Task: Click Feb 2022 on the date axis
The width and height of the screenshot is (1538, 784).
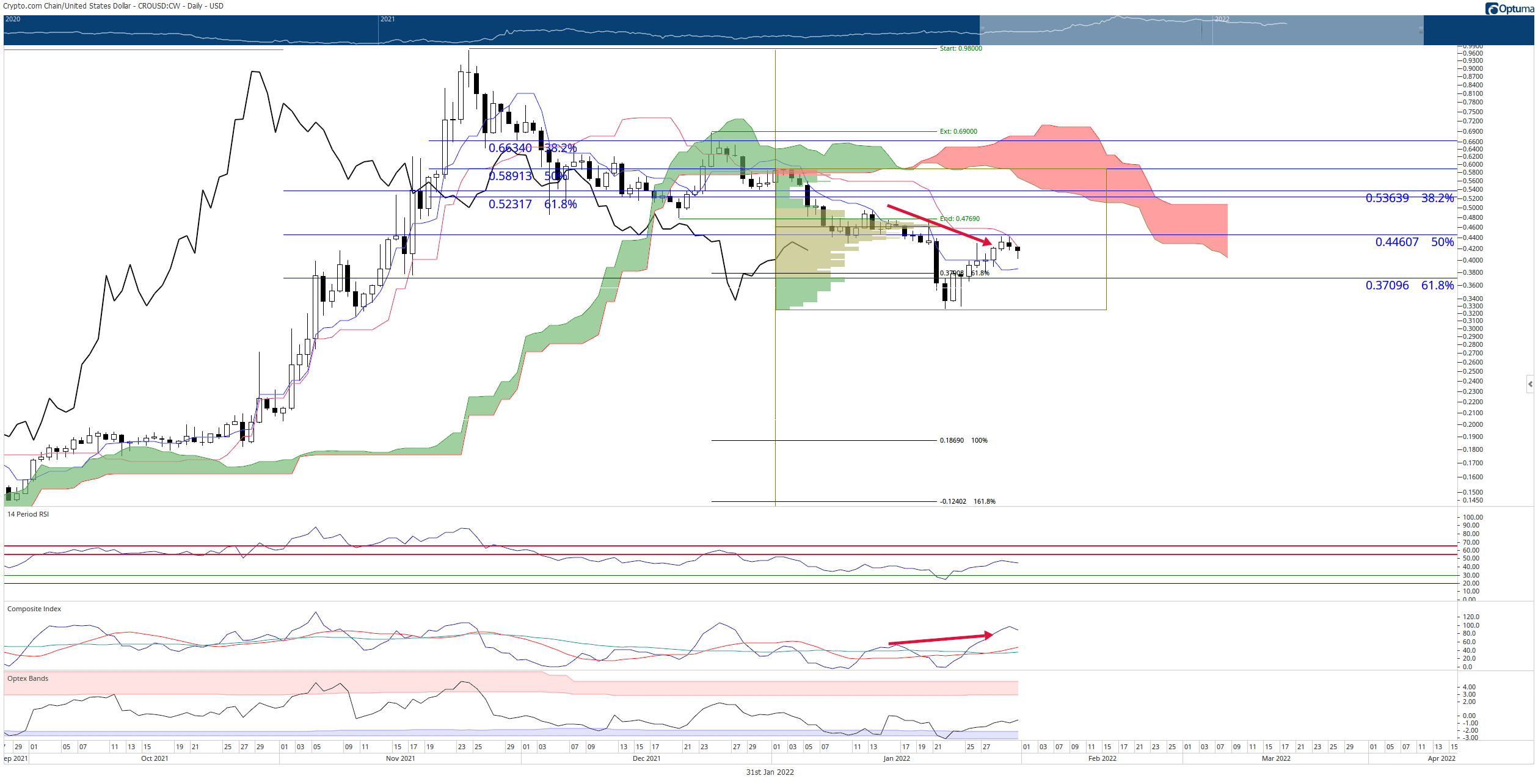Action: tap(1102, 758)
